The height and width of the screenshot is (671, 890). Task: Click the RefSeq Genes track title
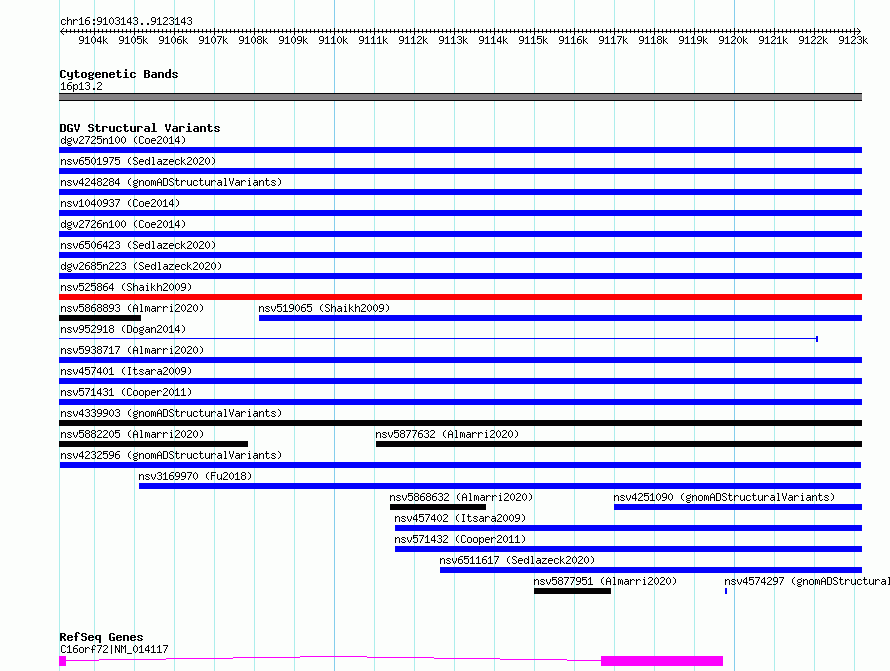click(x=101, y=637)
